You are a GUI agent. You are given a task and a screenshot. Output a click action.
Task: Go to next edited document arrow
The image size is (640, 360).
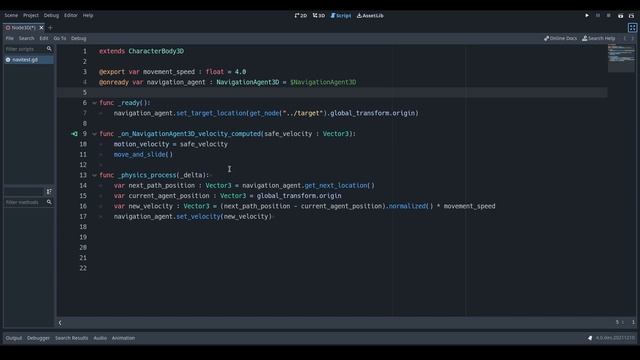pyautogui.click(x=633, y=38)
